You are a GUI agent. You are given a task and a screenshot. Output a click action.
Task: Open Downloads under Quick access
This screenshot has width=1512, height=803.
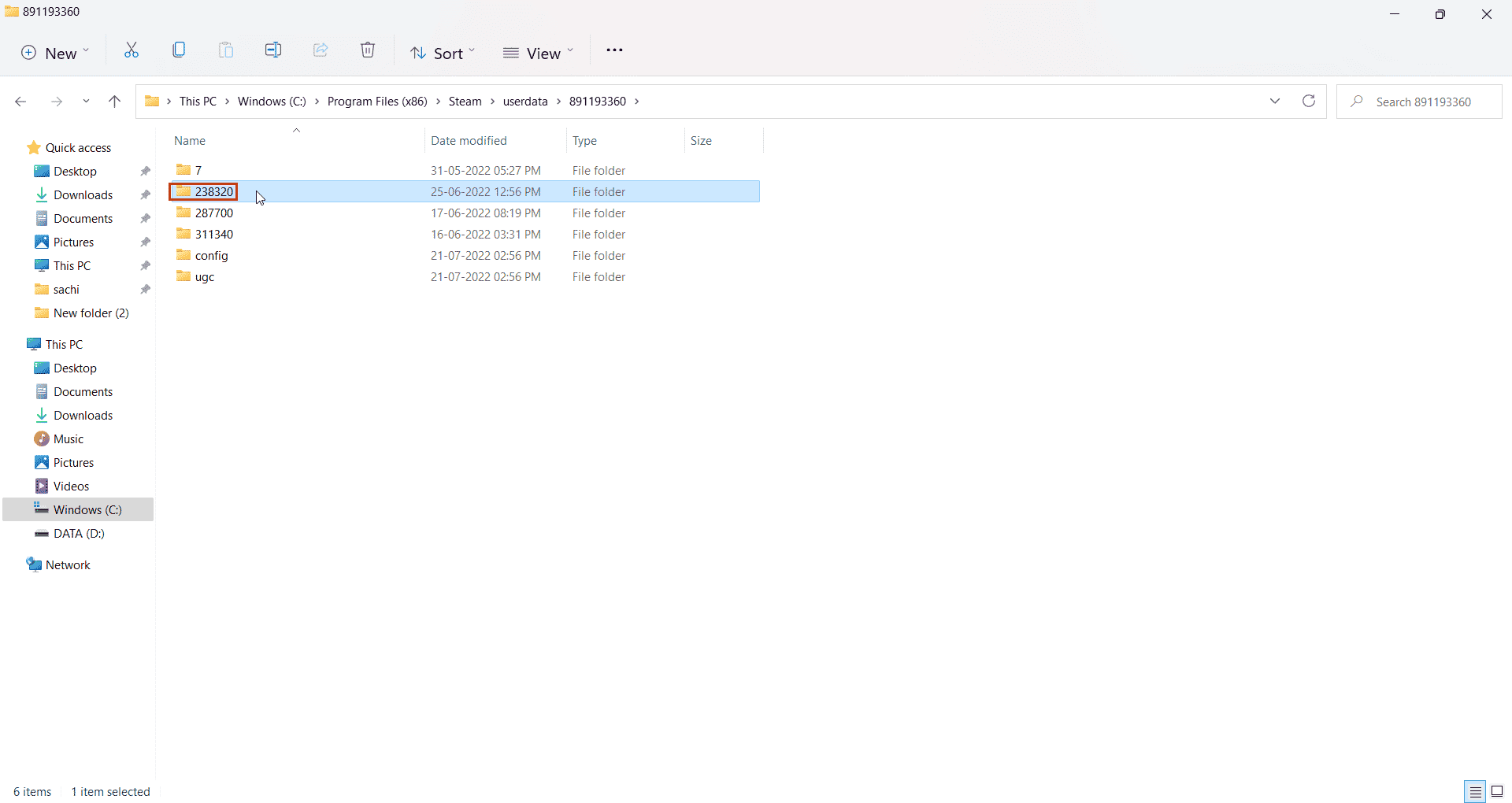pos(83,194)
